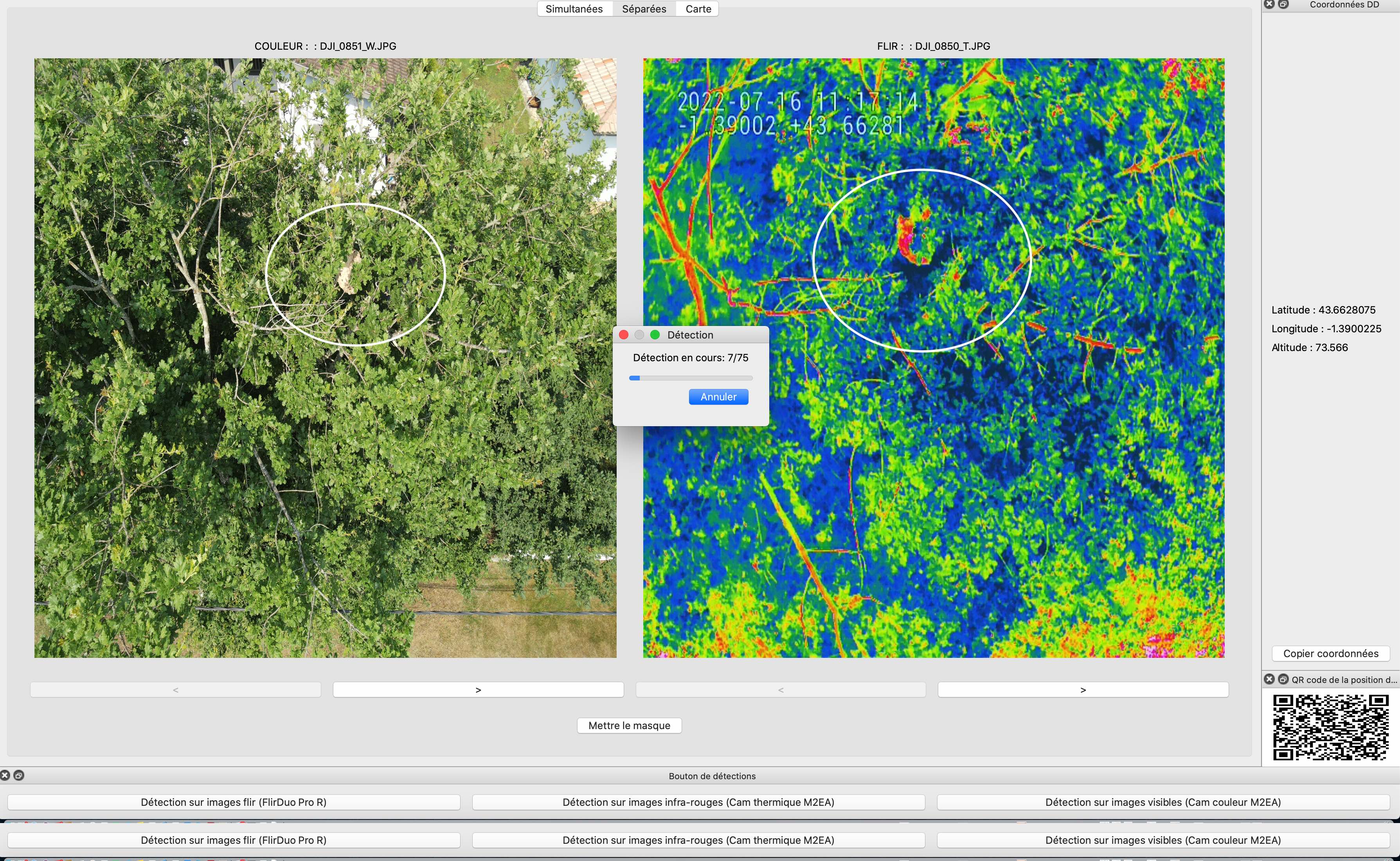
Task: Float the Coordonnées DD dock panel
Action: tap(1283, 5)
